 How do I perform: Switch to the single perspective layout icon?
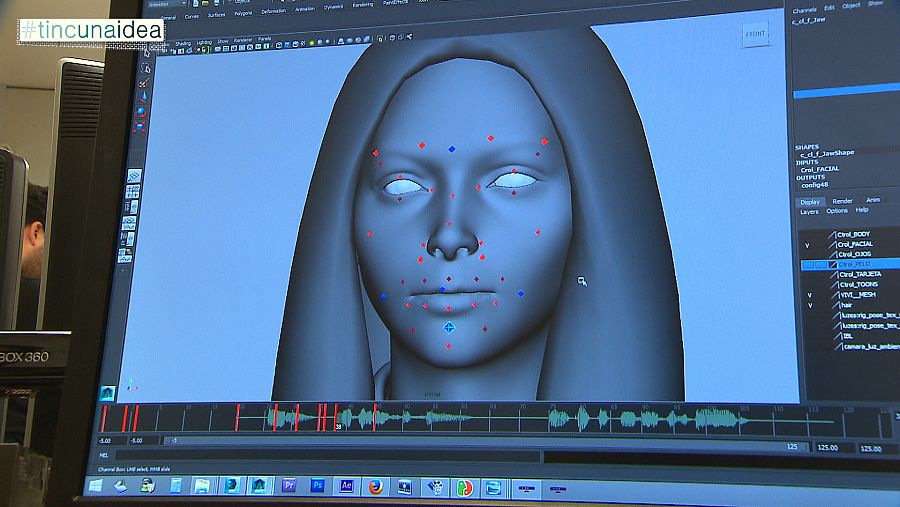tap(133, 176)
